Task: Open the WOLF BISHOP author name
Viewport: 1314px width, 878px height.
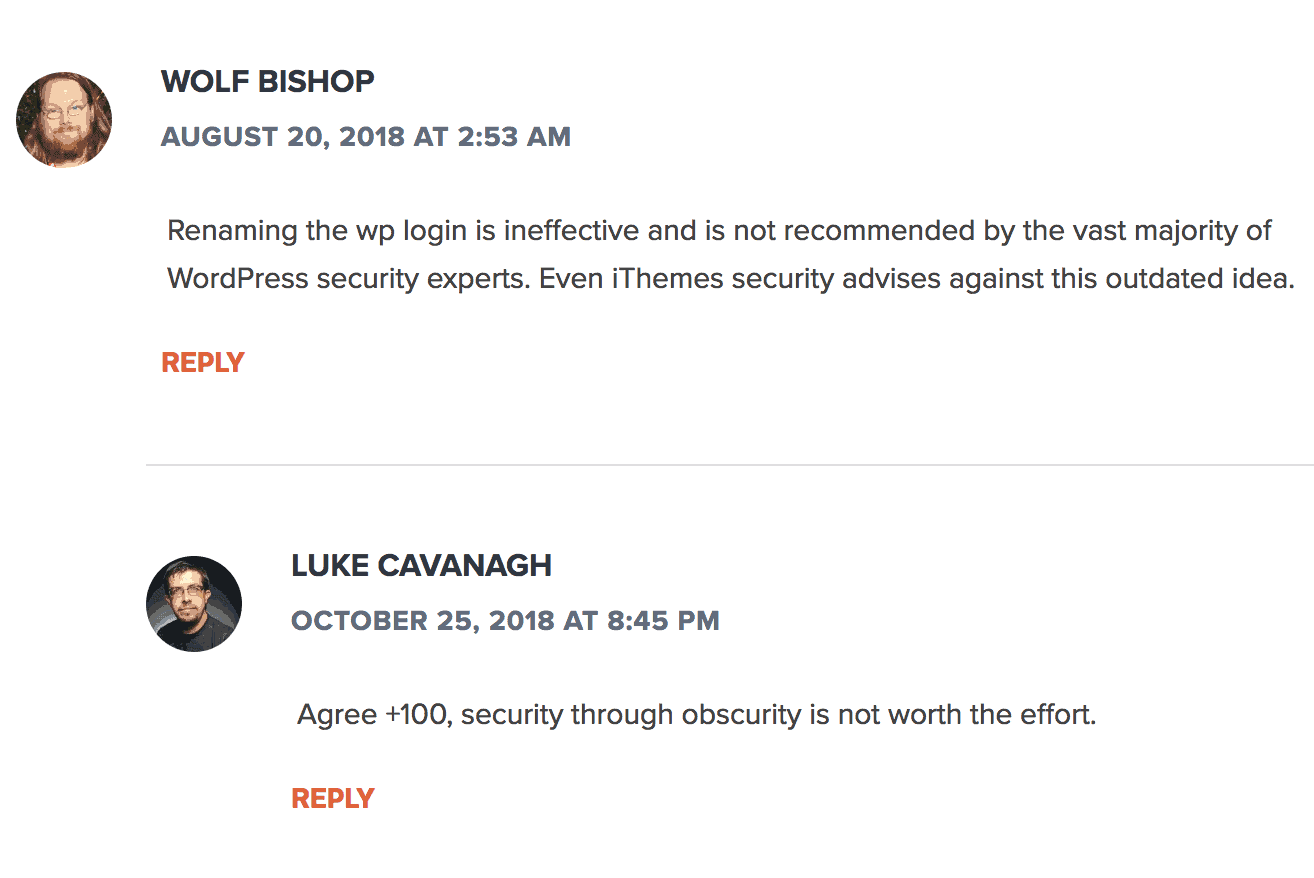Action: (x=268, y=81)
